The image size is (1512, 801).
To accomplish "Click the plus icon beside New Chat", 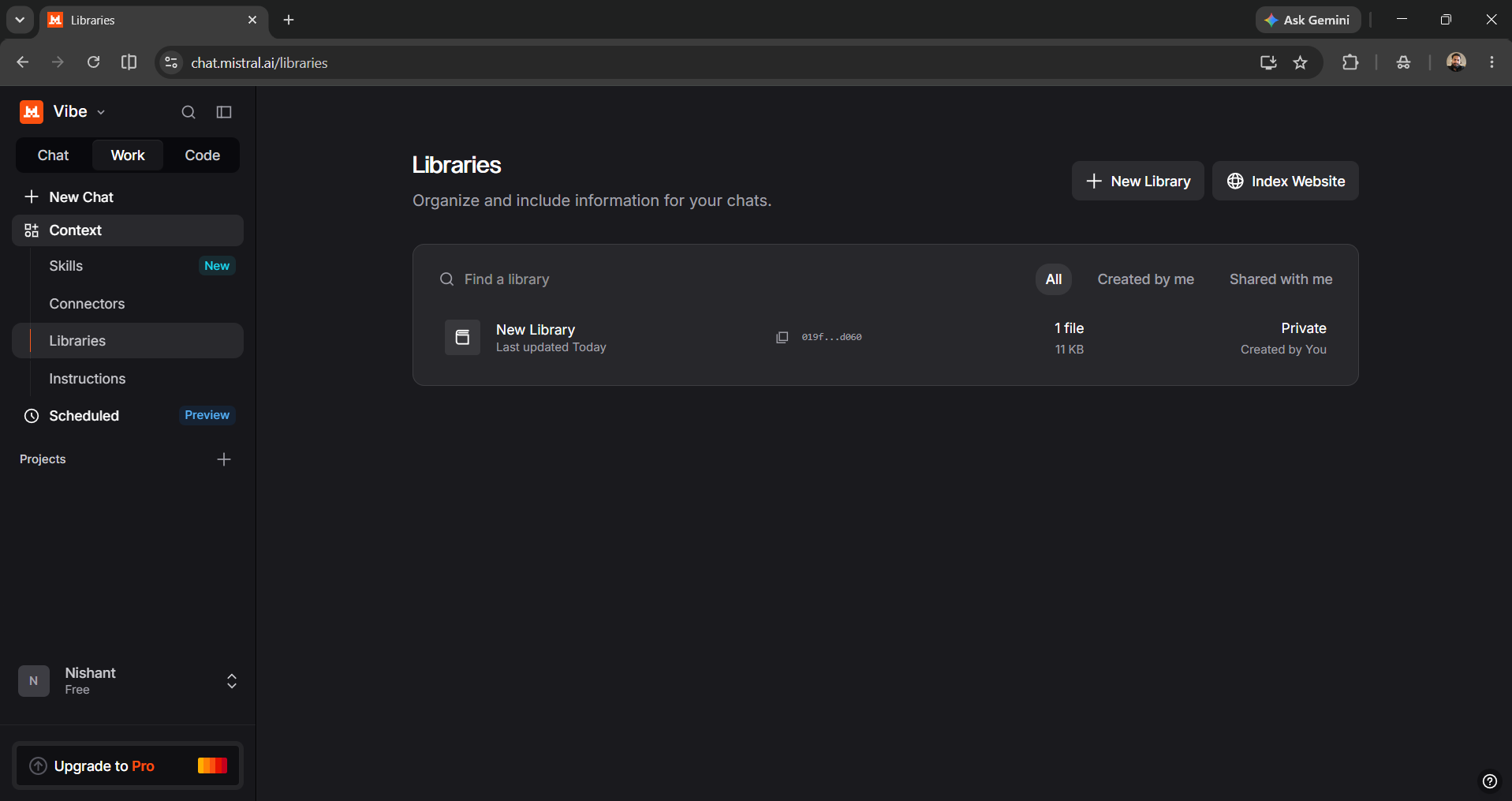I will (32, 197).
